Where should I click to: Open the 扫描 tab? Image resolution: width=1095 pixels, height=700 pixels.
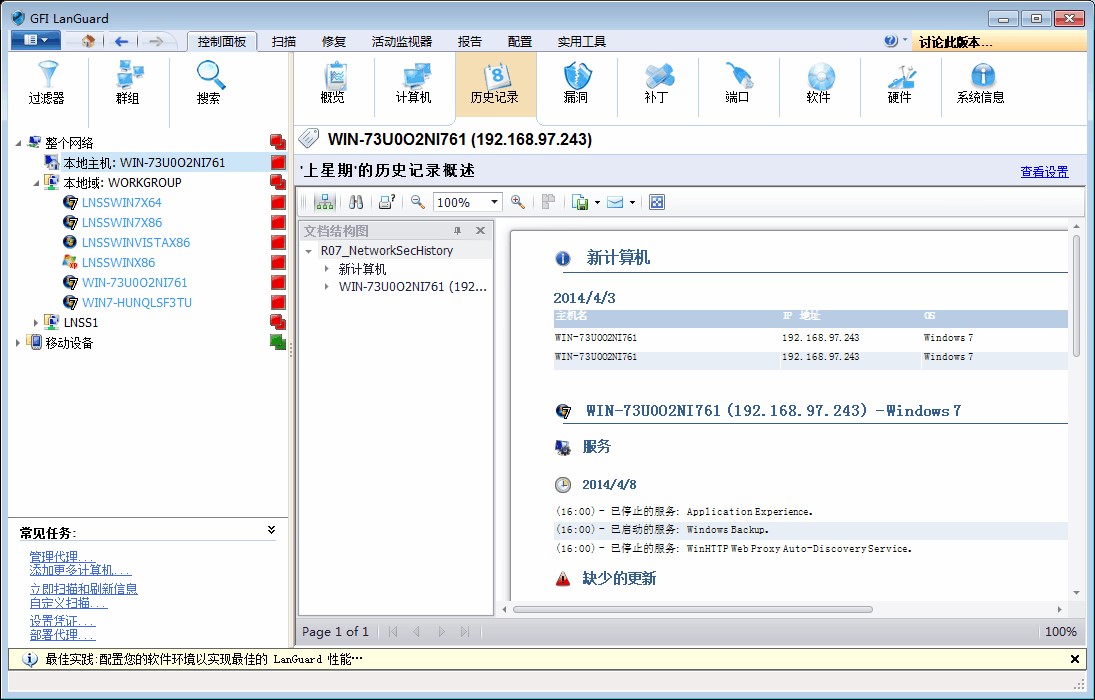(x=284, y=42)
